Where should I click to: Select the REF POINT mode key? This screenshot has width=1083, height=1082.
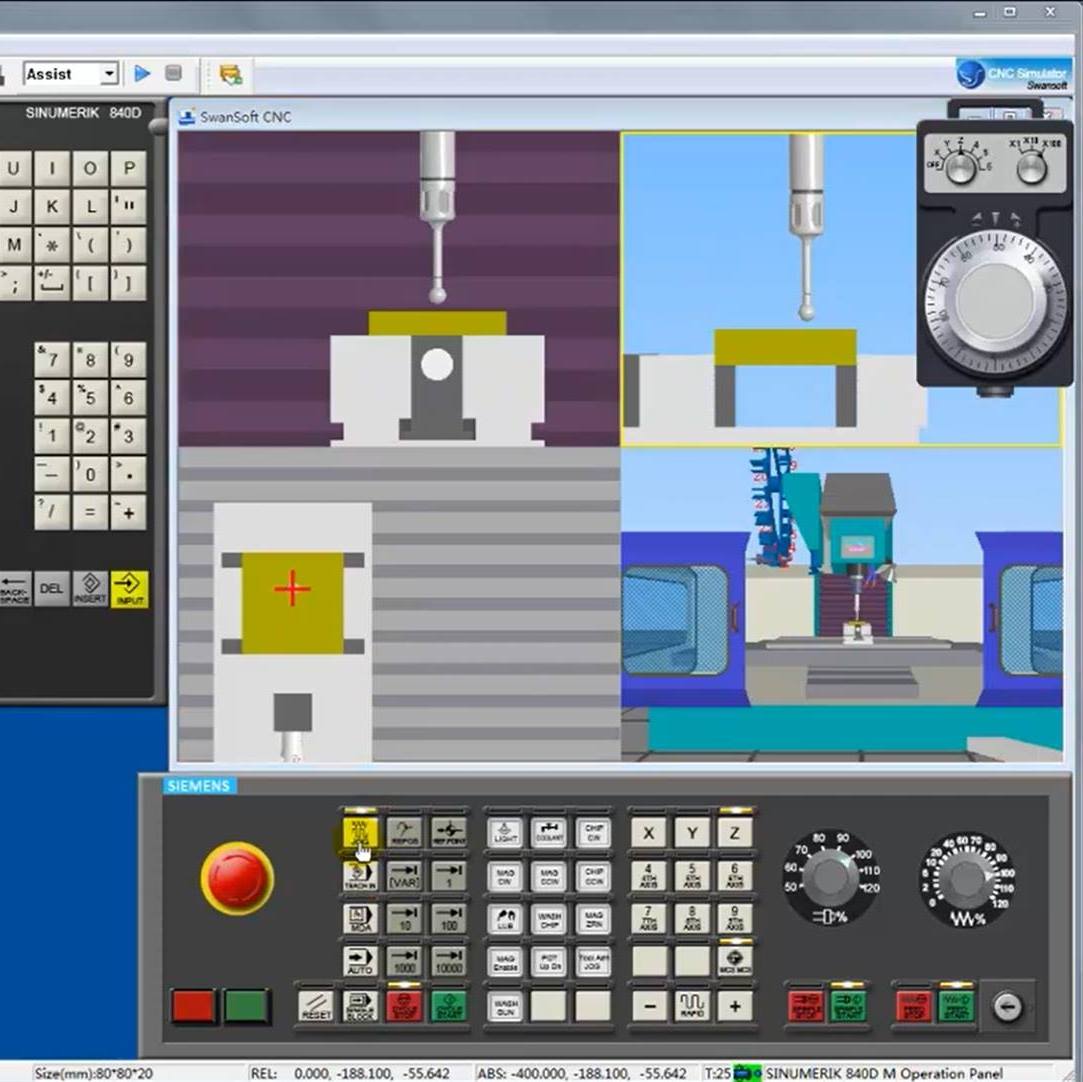pyautogui.click(x=448, y=833)
